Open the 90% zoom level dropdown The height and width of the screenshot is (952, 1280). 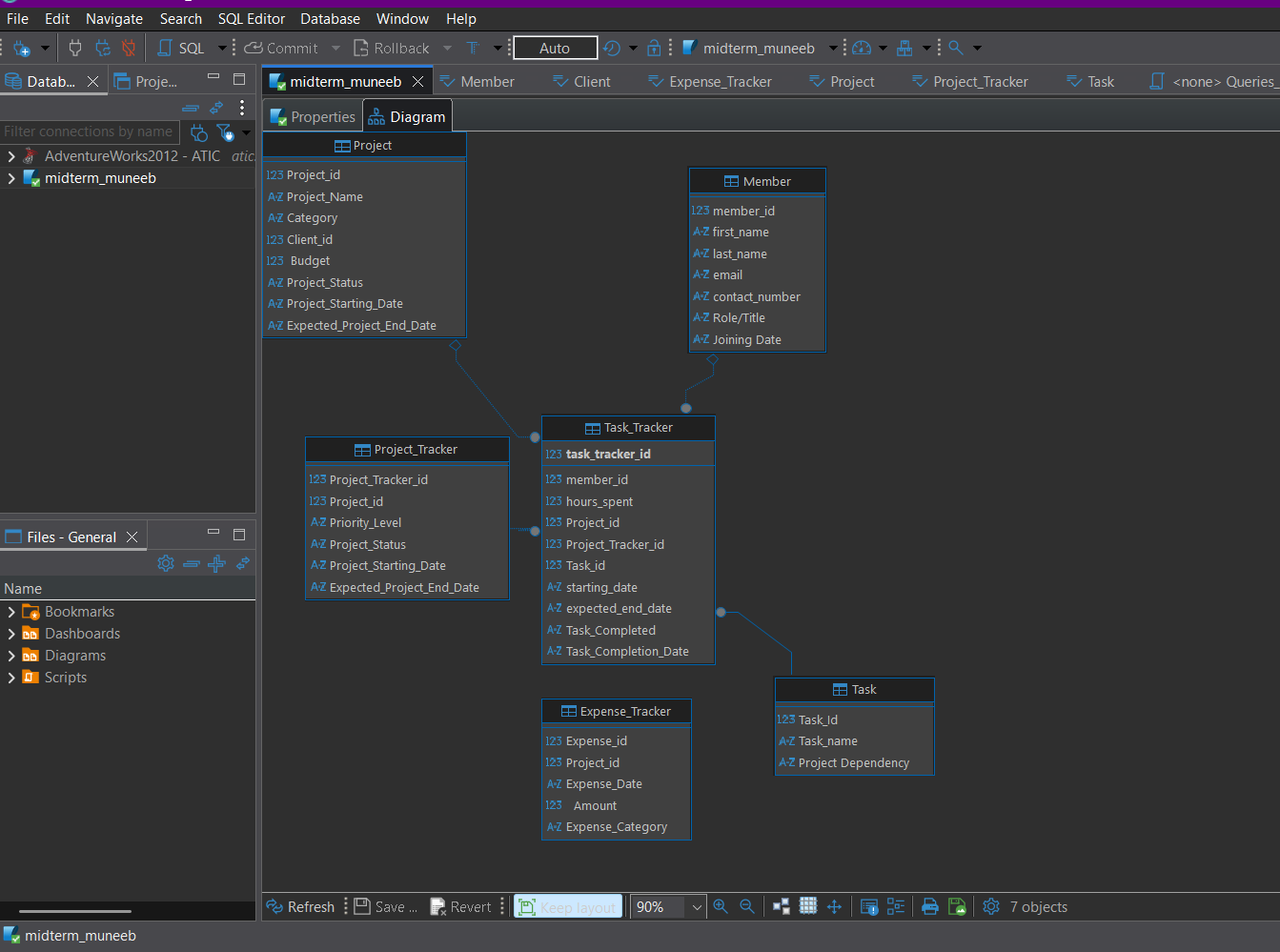697,907
